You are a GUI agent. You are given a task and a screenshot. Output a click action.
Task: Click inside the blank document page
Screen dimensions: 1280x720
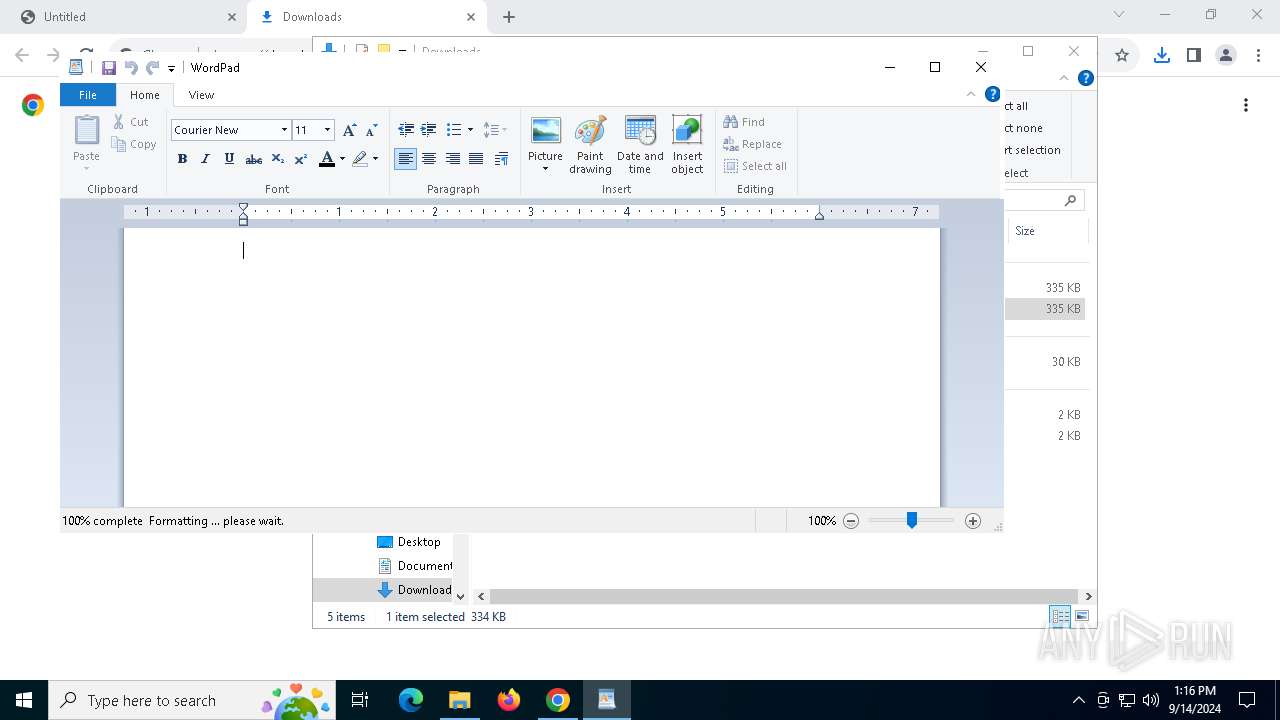[x=532, y=367]
